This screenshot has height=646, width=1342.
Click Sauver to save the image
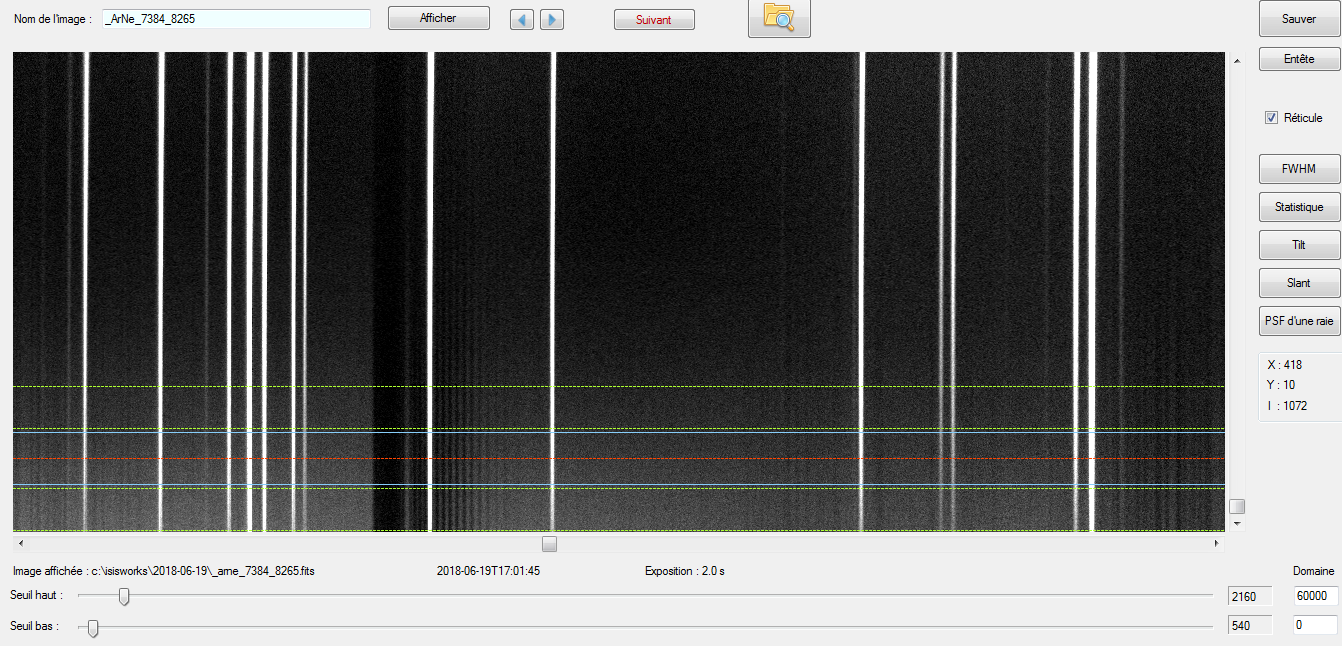click(1298, 19)
